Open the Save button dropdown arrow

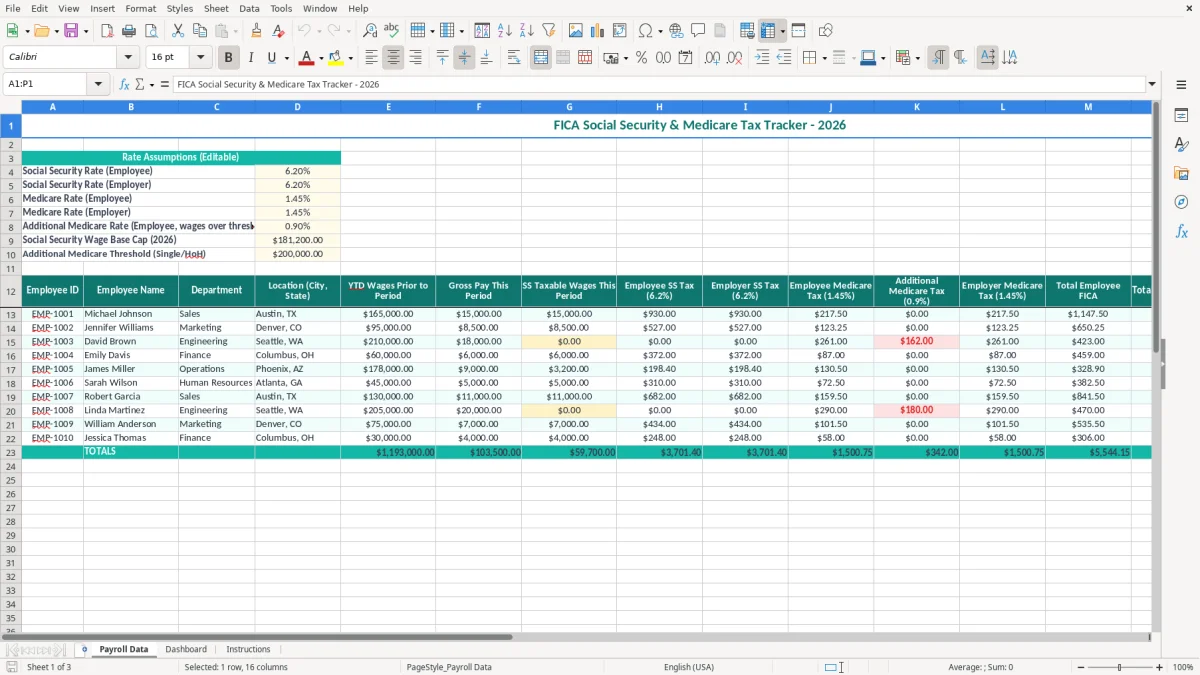(86, 31)
